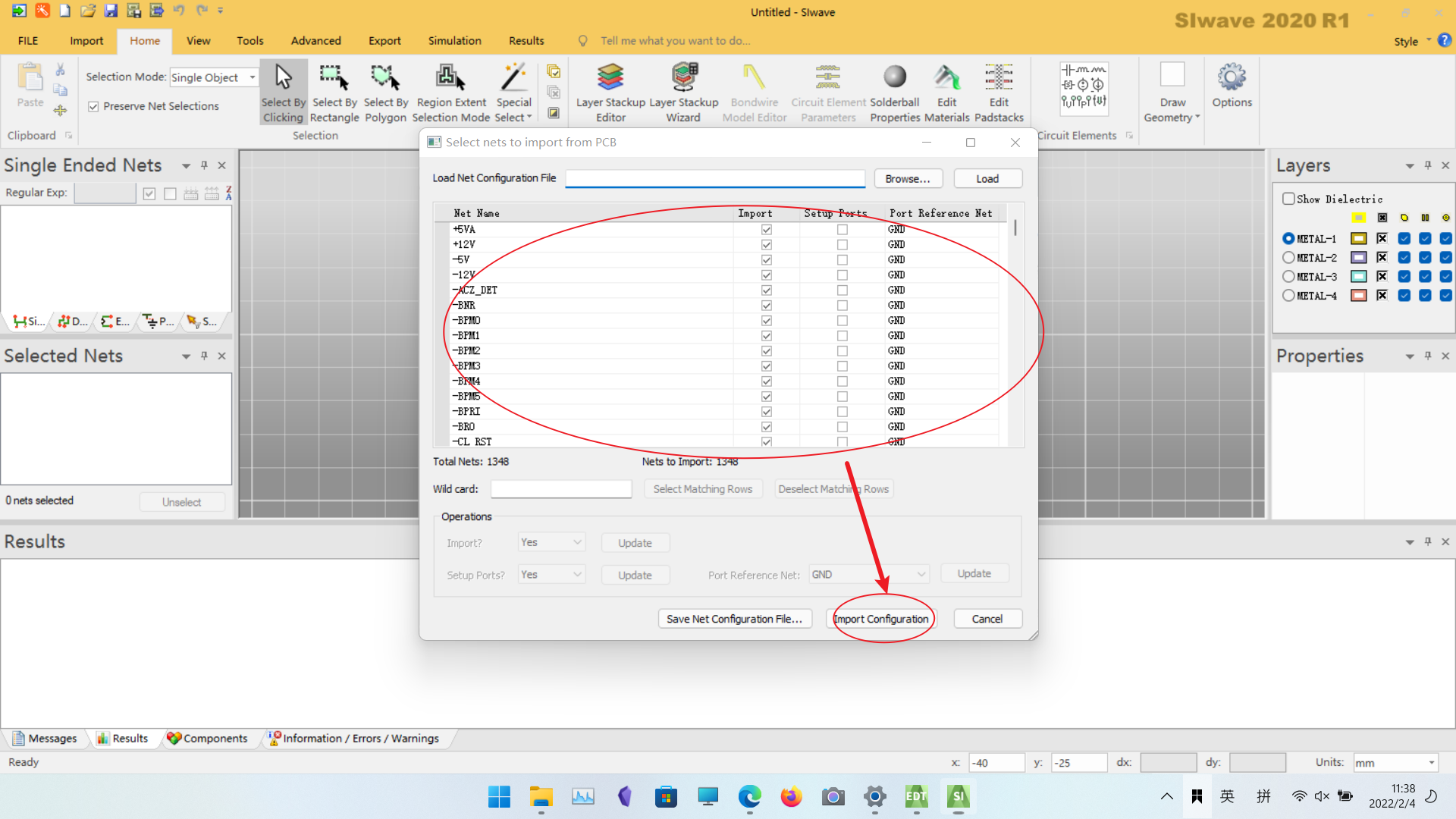
Task: Open the Simulation ribbon tab
Action: (x=454, y=41)
